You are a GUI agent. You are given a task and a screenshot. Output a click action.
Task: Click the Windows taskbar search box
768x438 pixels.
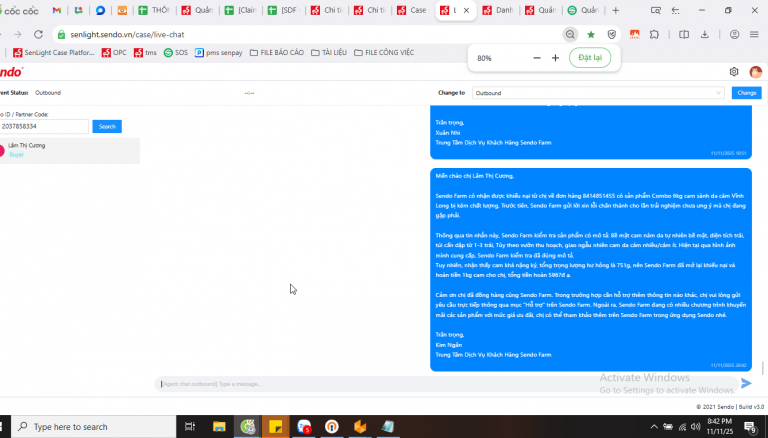[94, 427]
